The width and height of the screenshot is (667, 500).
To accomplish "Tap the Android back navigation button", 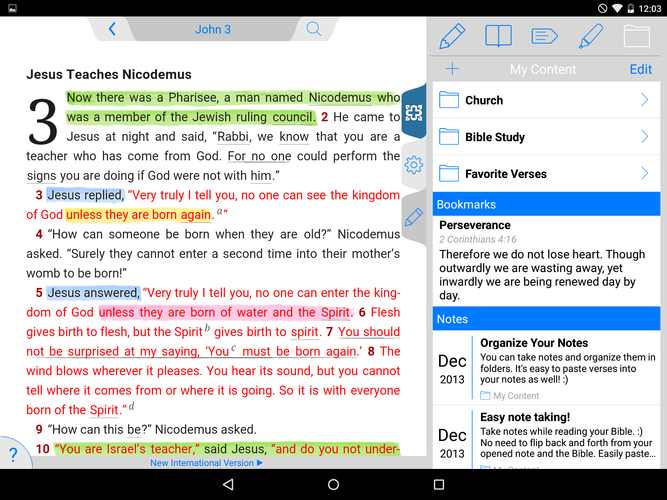I will (x=228, y=484).
